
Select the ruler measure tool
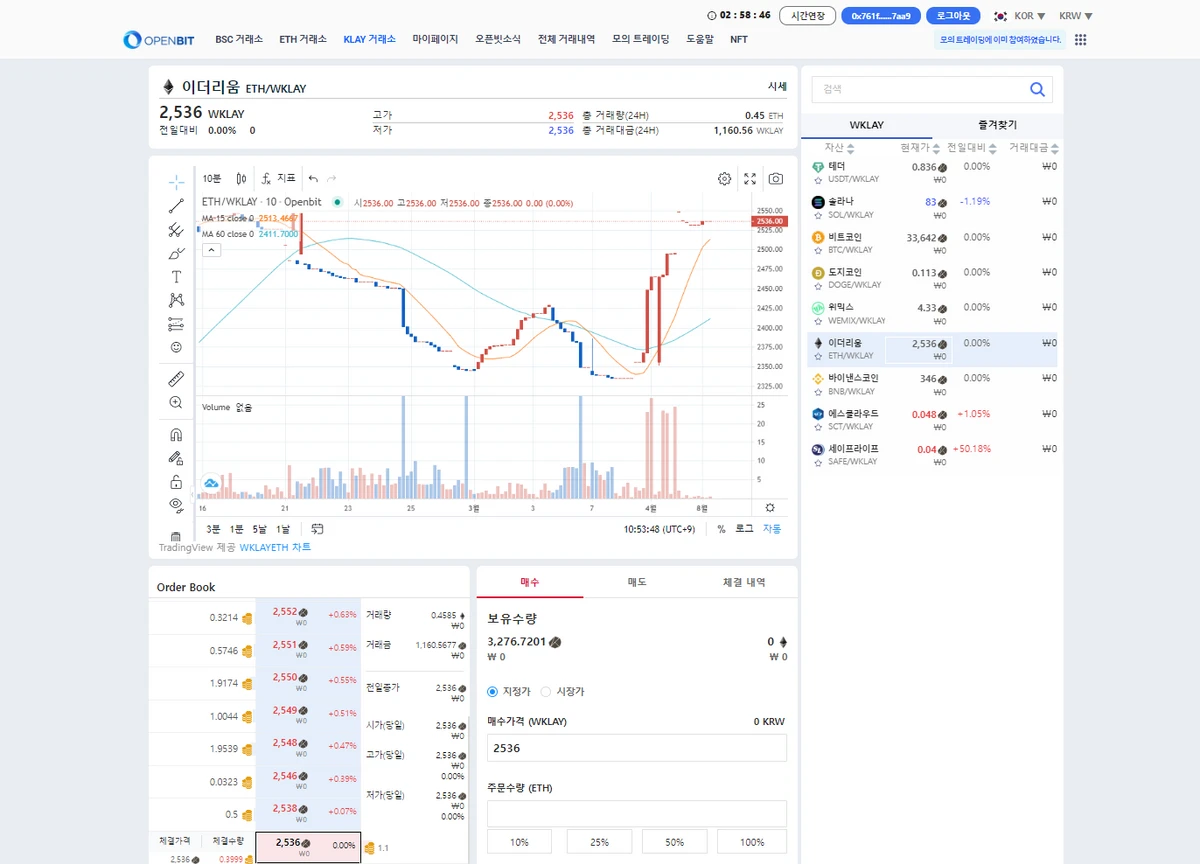[176, 379]
